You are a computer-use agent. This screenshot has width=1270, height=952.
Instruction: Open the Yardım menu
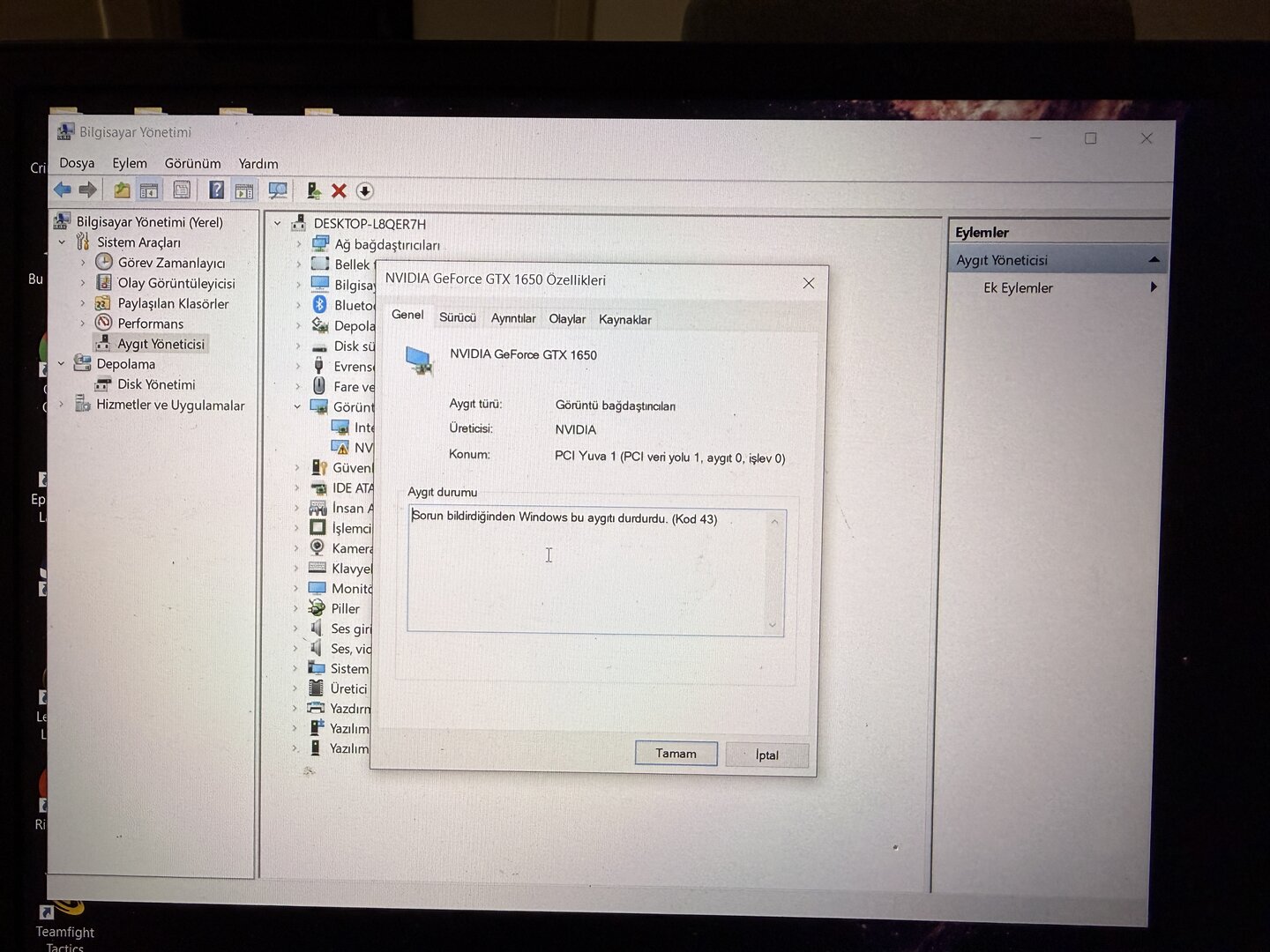pos(258,164)
